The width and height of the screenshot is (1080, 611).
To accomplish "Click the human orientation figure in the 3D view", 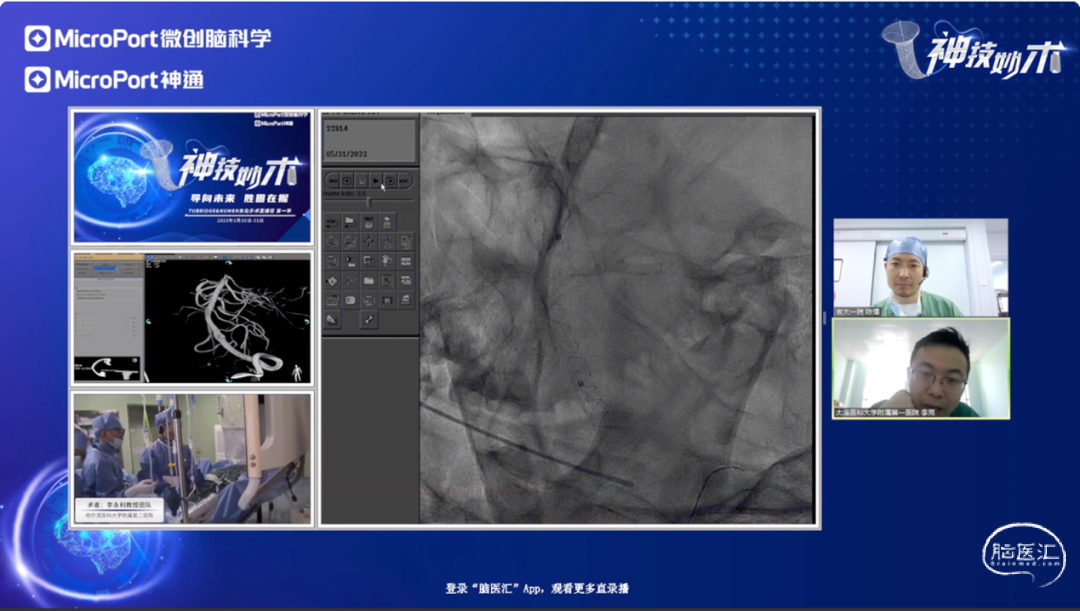I will [297, 373].
